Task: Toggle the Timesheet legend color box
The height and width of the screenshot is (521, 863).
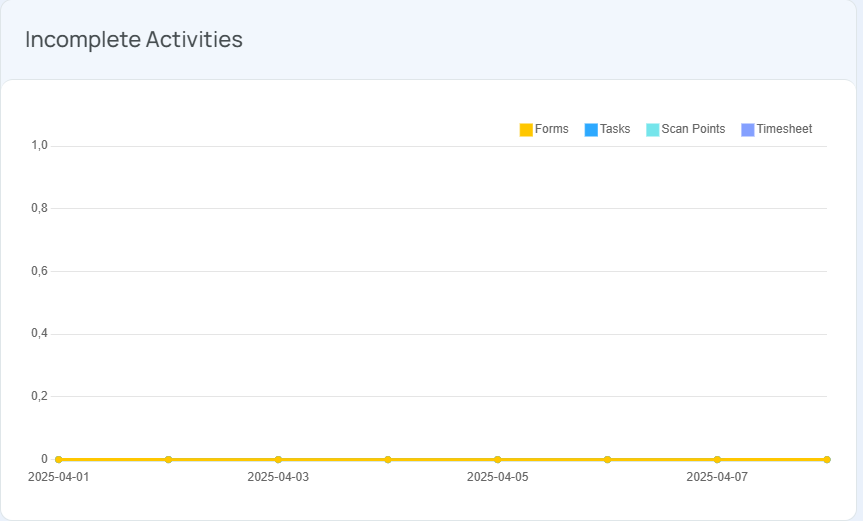Action: [748, 130]
